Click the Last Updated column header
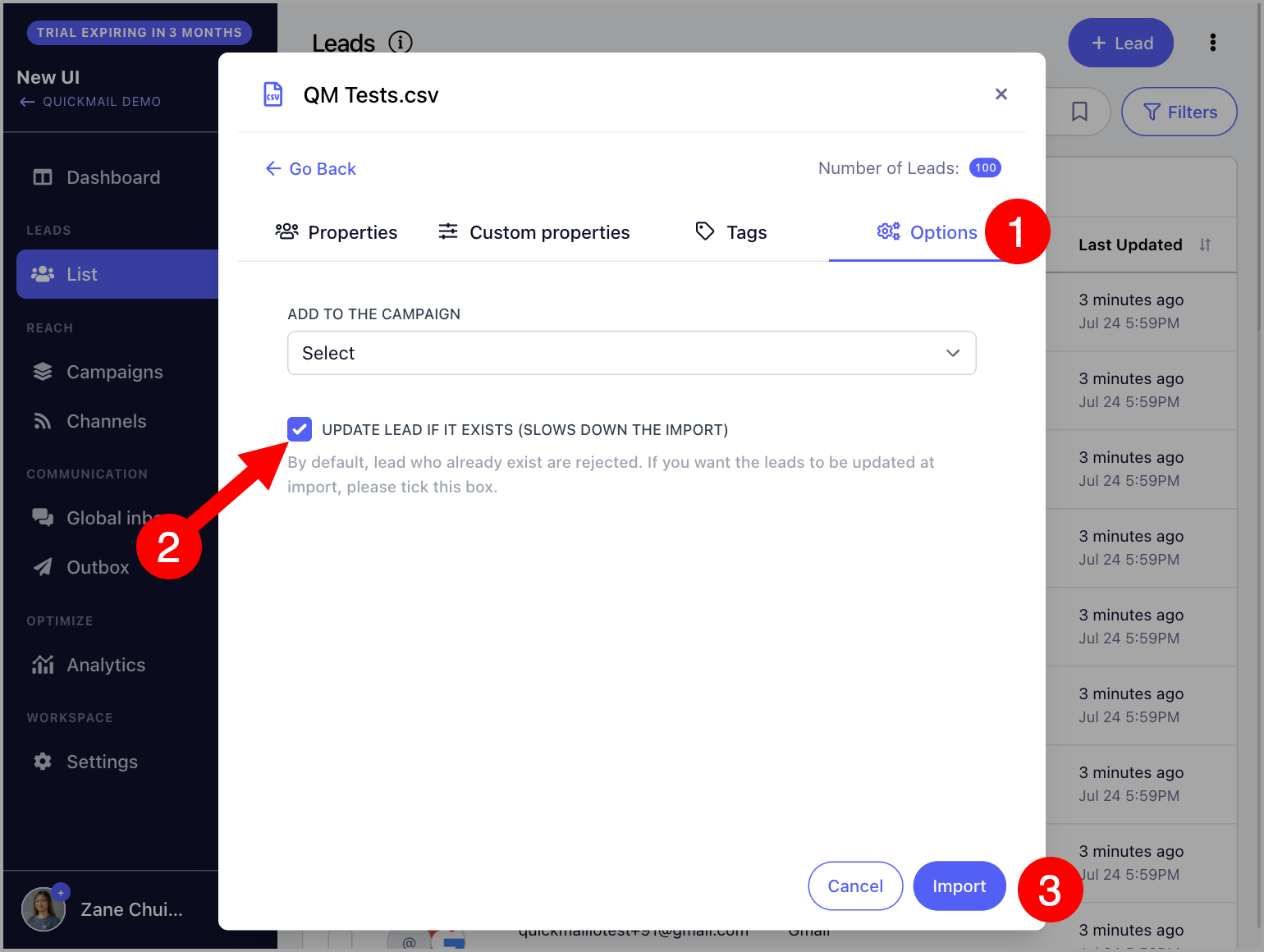 pyautogui.click(x=1130, y=245)
